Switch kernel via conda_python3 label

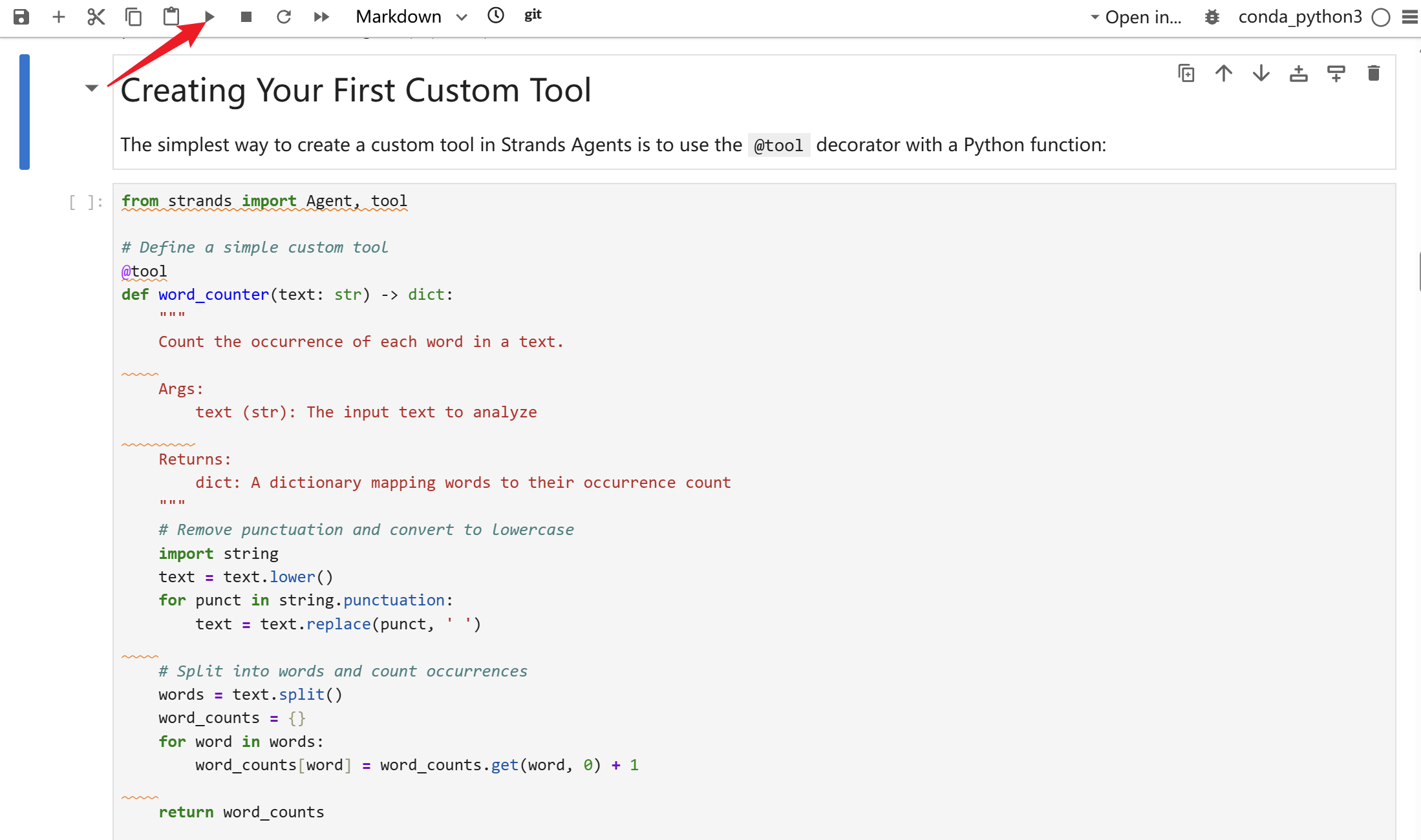click(x=1300, y=17)
